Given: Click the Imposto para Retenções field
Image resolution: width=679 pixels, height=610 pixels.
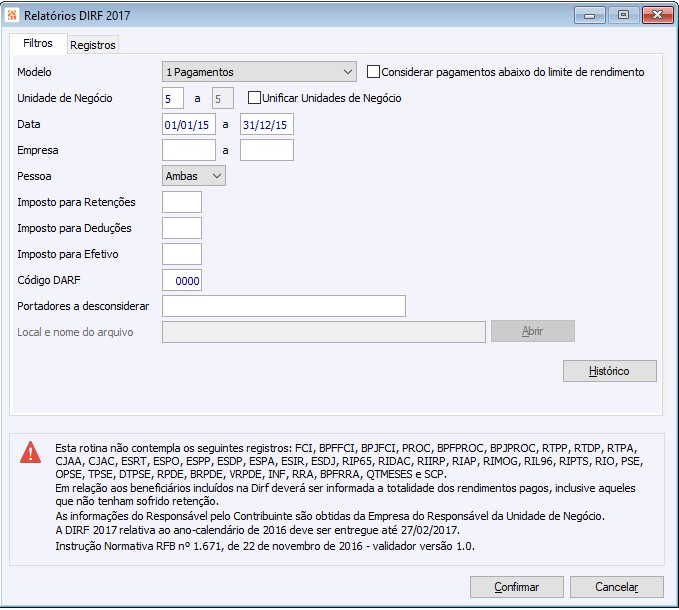Looking at the screenshot, I should [x=182, y=202].
